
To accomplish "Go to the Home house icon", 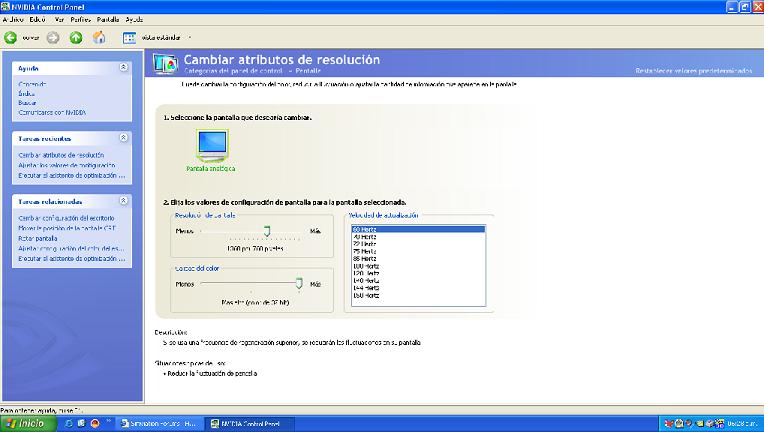I will pos(99,38).
